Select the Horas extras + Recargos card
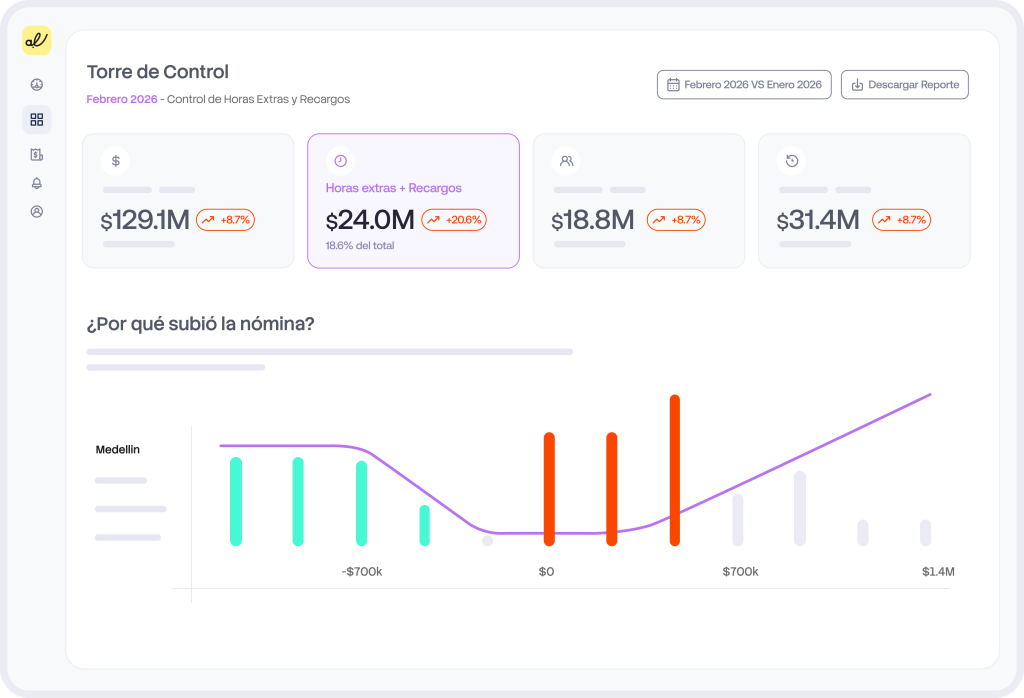1024x698 pixels. 413,201
